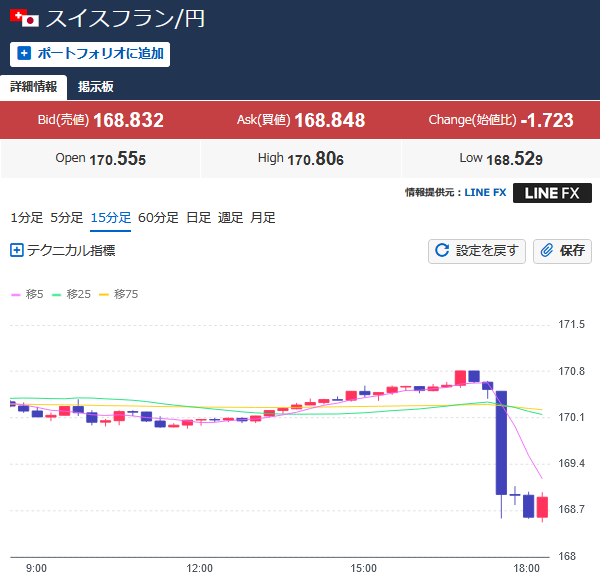Click the black LINE FX logo banner
This screenshot has height=575, width=600.
[x=552, y=193]
